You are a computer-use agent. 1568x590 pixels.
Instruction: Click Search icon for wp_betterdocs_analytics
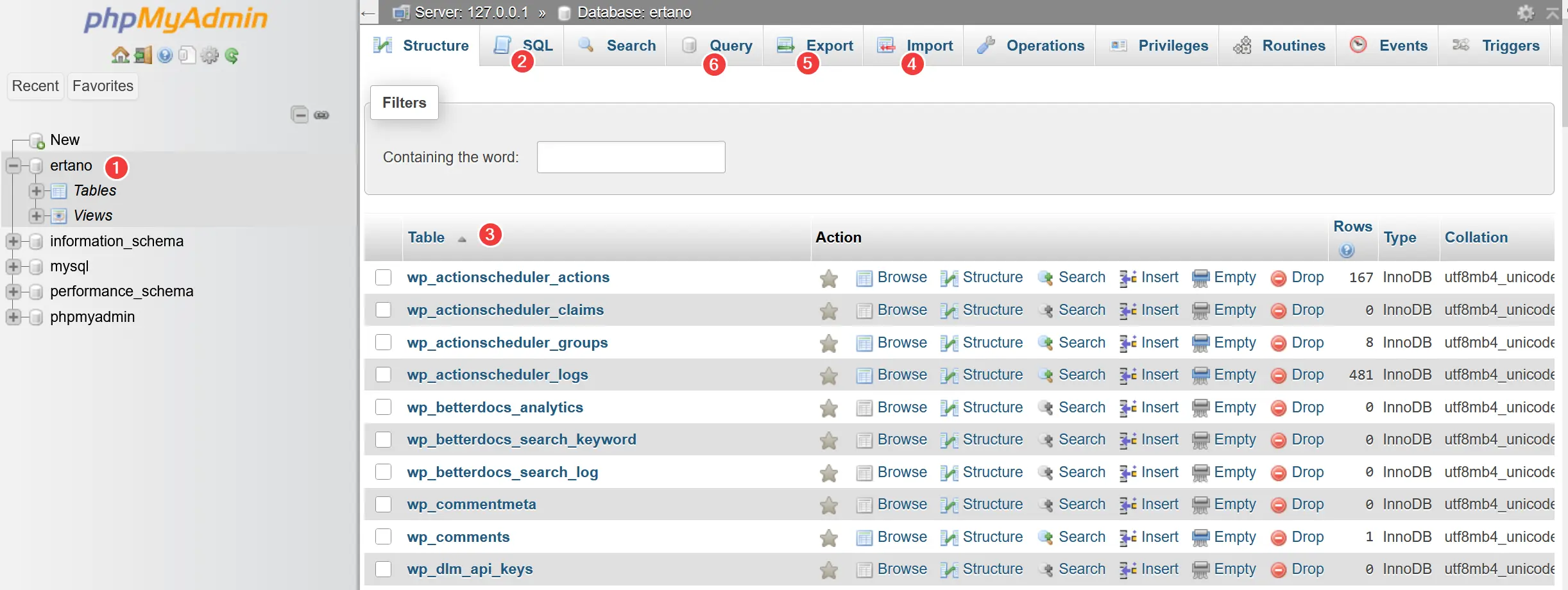pos(1046,408)
